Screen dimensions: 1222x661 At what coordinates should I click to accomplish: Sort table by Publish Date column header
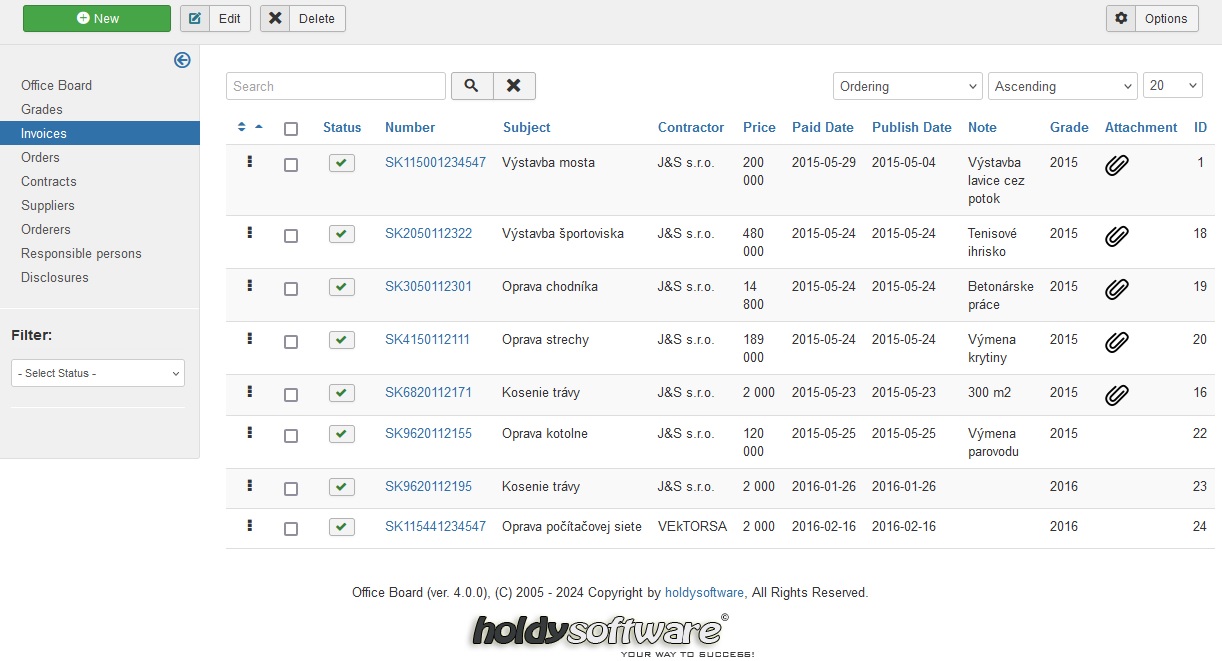click(x=912, y=127)
